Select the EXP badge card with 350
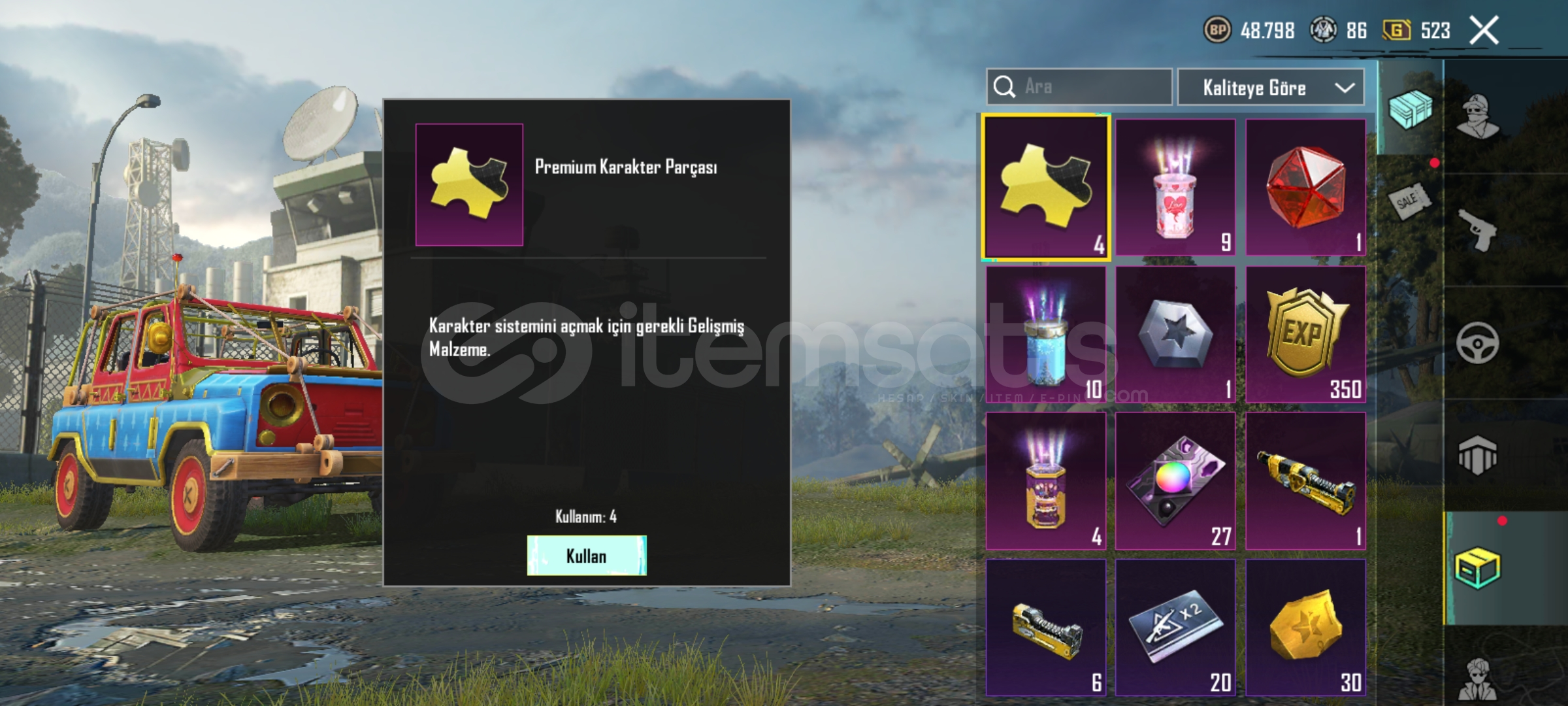 [x=1305, y=334]
